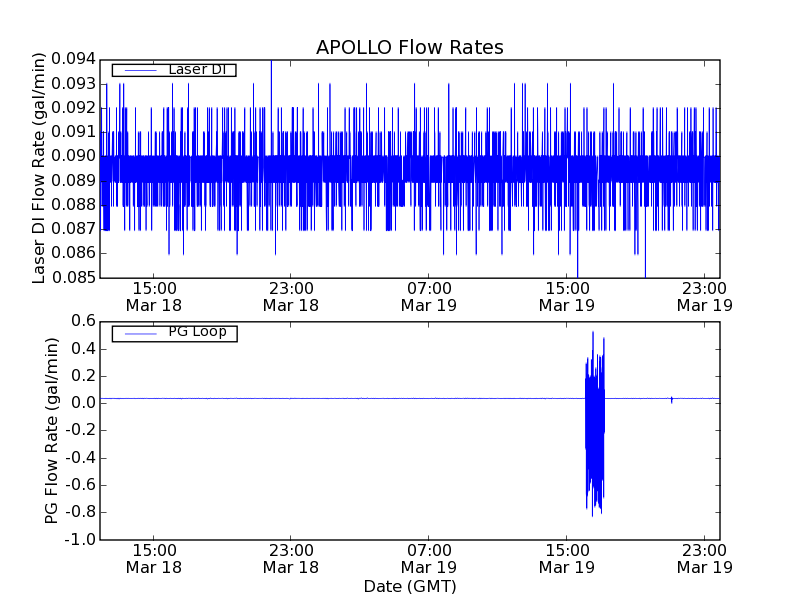Viewport: 800px width, 600px height.
Task: Click the Date (GMT) x-axis label
Action: coord(409,586)
